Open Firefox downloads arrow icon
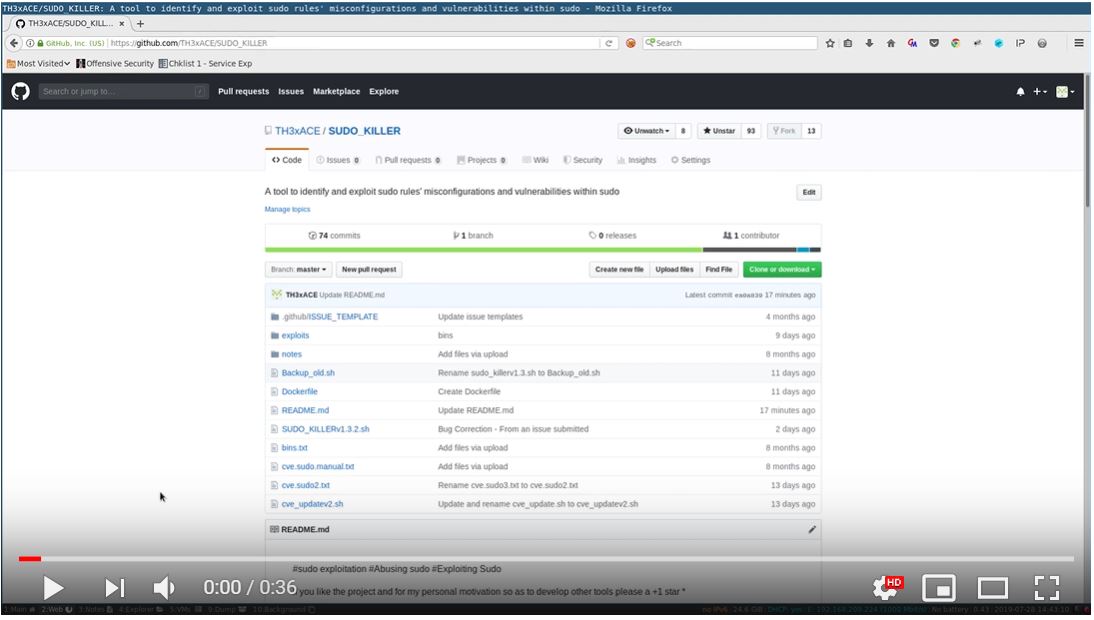Image resolution: width=1094 pixels, height=620 pixels. pos(869,43)
